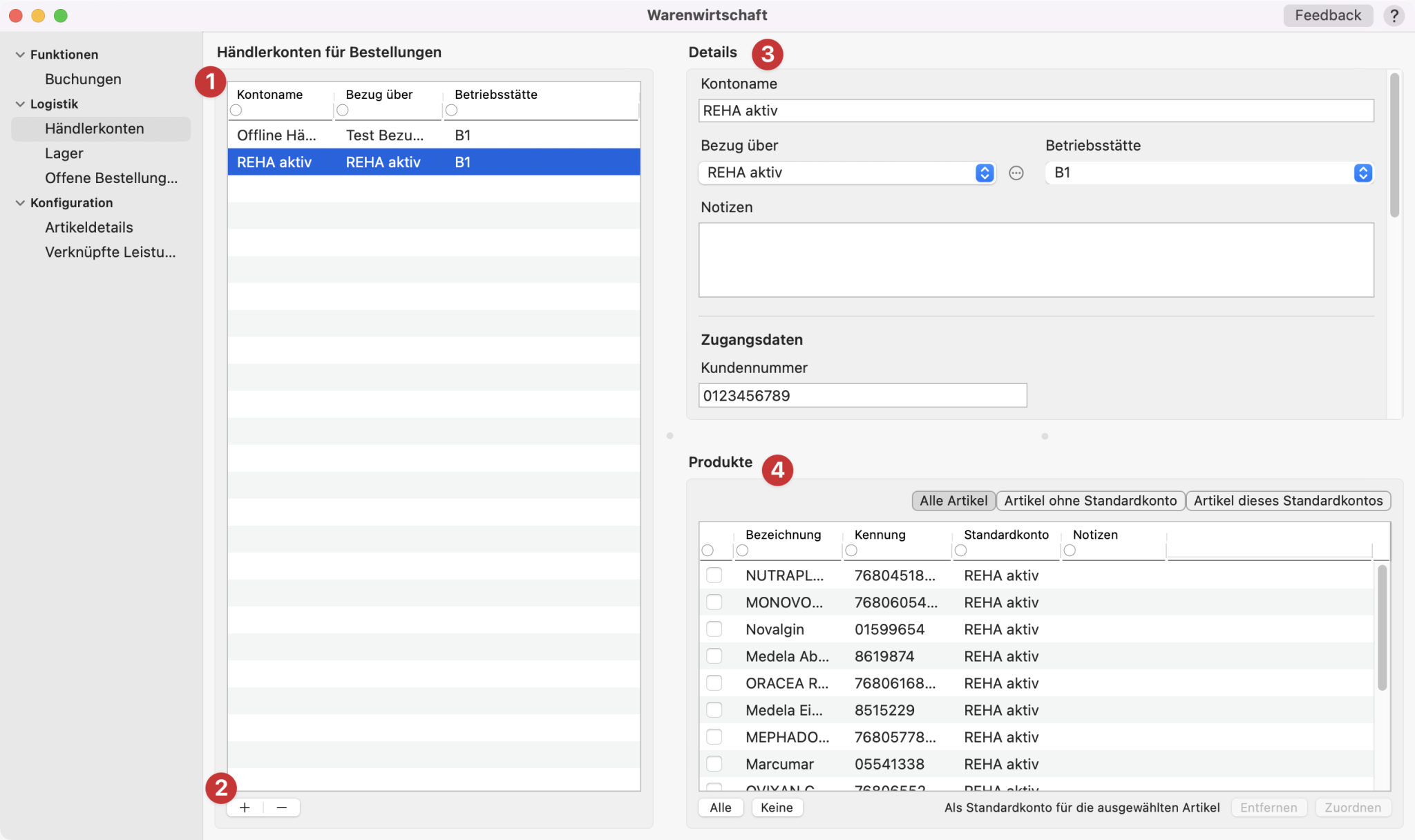
Task: Click Kennung value 8619874
Action: 884,656
